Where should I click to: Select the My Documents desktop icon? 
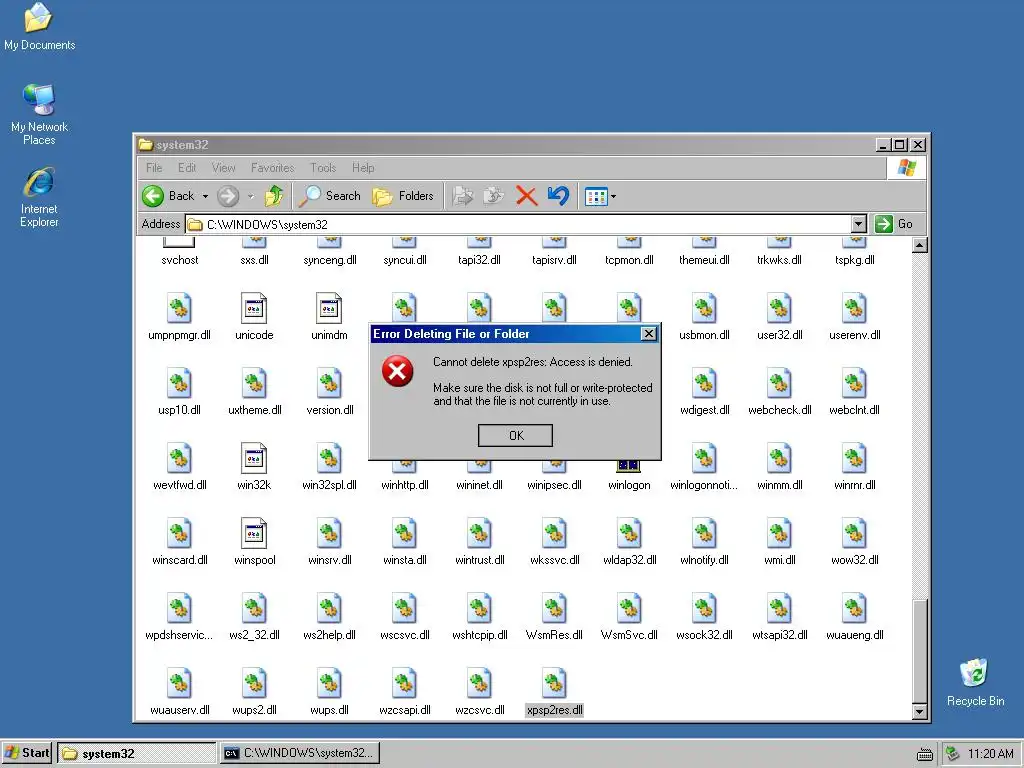39,27
